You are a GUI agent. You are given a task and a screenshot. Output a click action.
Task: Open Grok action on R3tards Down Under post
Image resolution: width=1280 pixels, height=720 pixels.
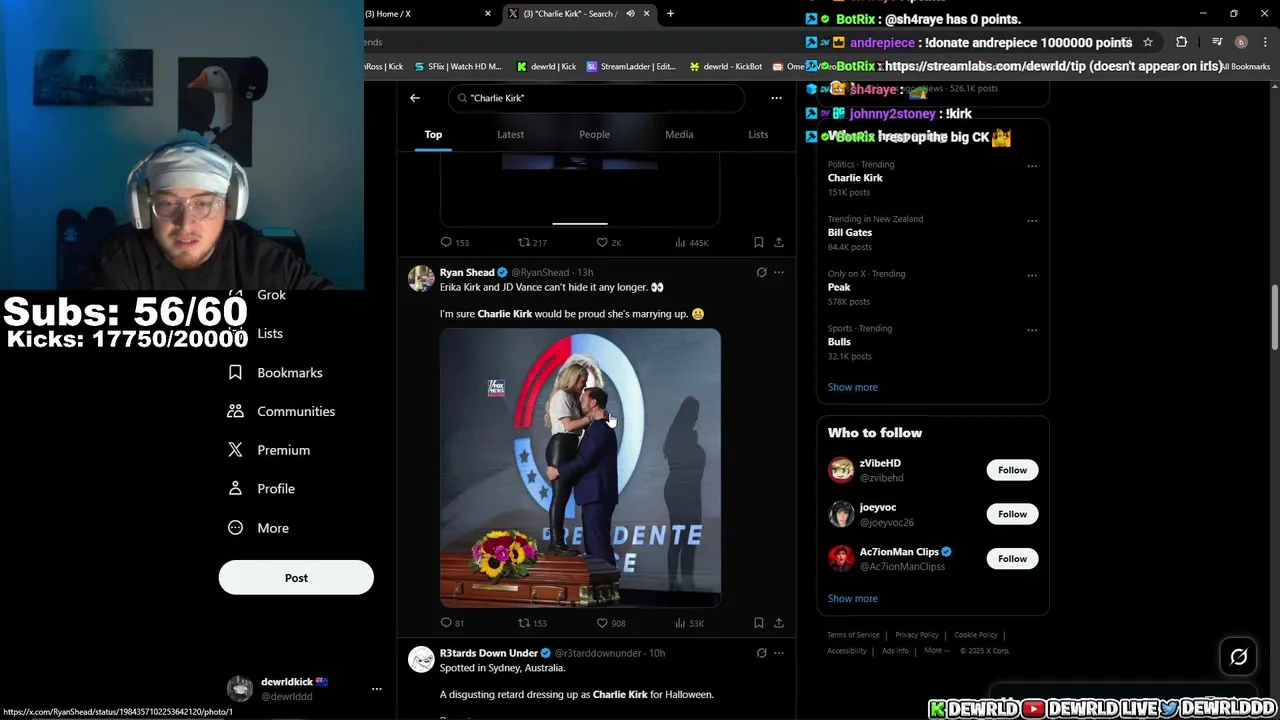tap(761, 653)
